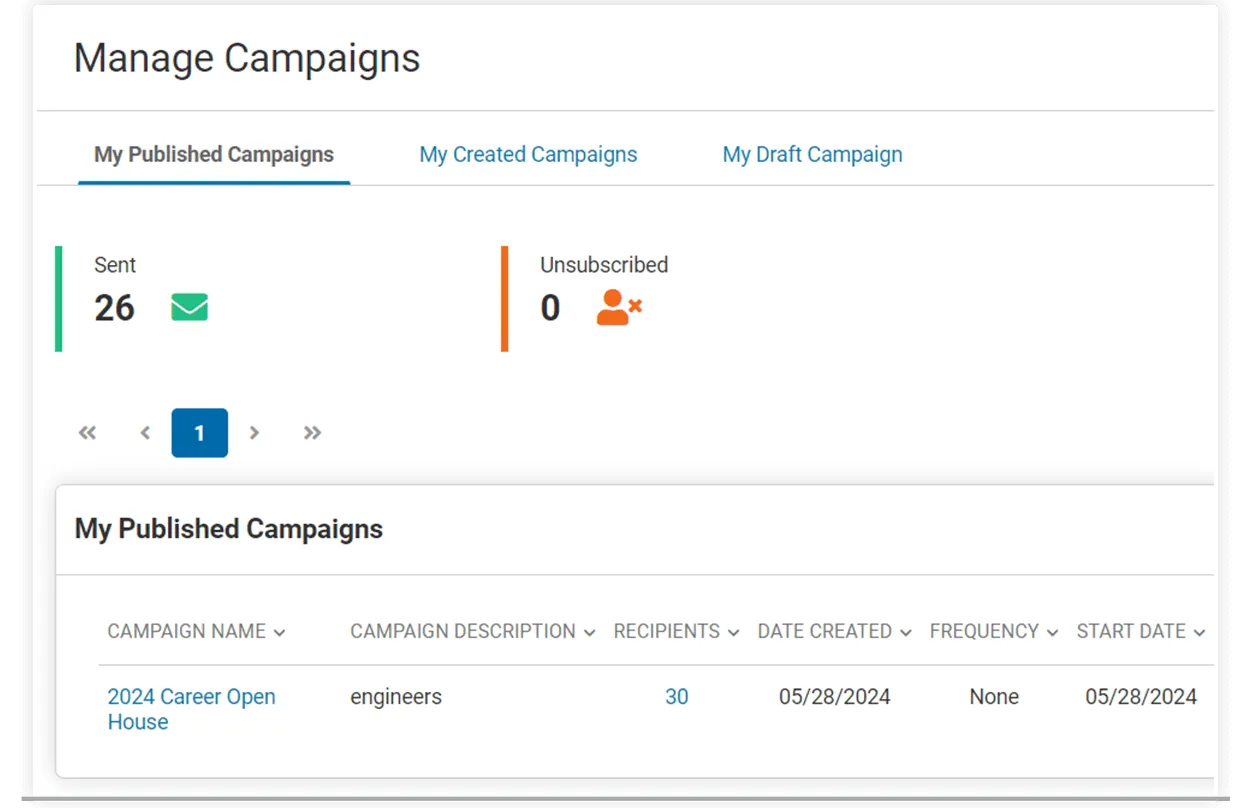The width and height of the screenshot is (1251, 808).
Task: Sort by Recipients column chevron
Action: (x=733, y=633)
